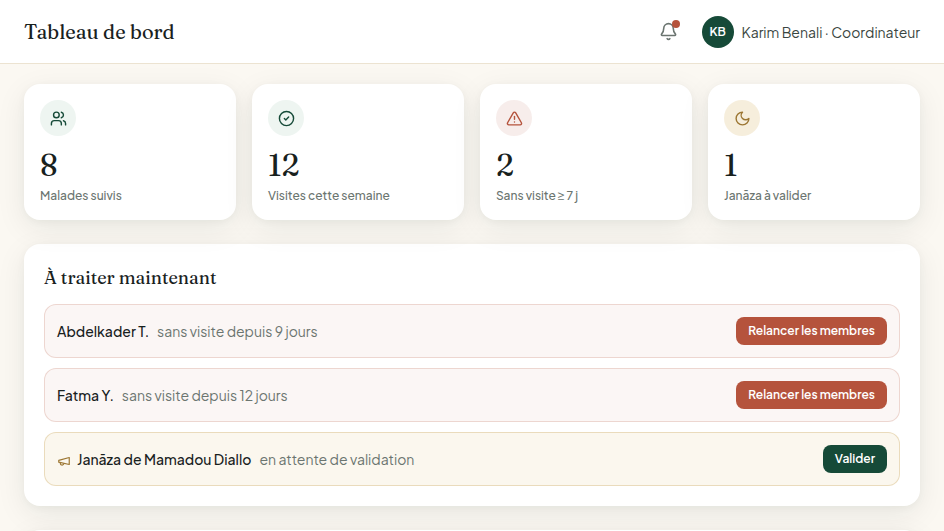
Task: Open the notifications bell
Action: tap(668, 31)
